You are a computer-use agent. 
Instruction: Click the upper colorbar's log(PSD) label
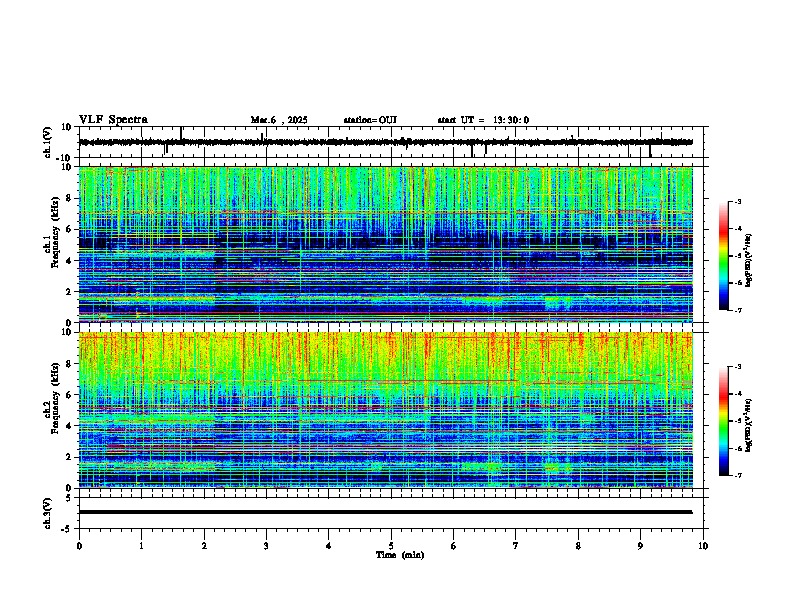748,260
